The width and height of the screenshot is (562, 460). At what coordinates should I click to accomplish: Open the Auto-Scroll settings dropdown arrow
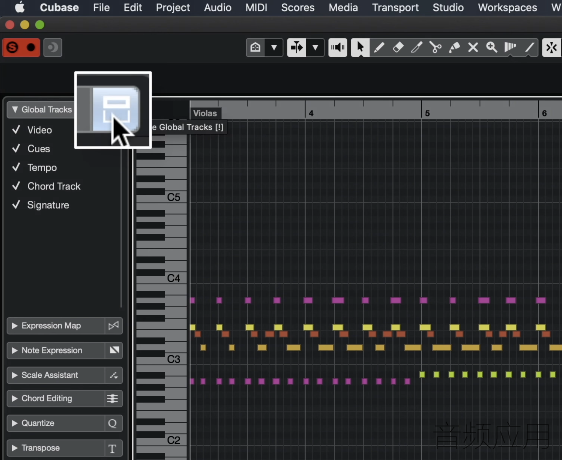click(315, 47)
